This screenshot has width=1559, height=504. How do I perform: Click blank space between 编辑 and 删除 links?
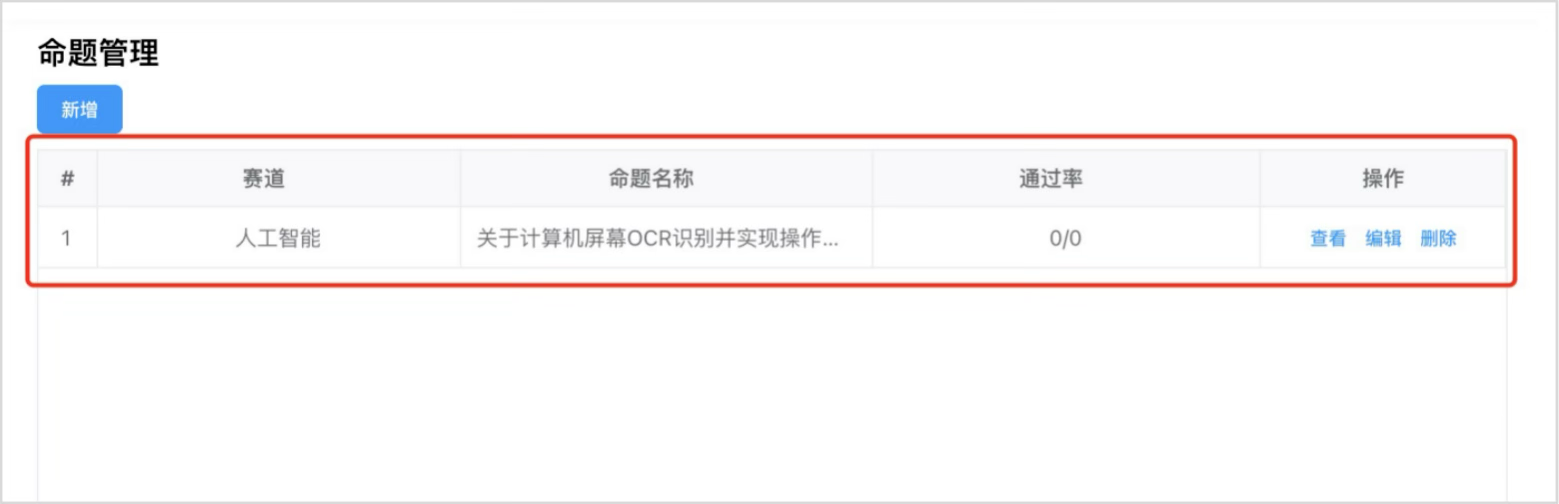(1411, 239)
